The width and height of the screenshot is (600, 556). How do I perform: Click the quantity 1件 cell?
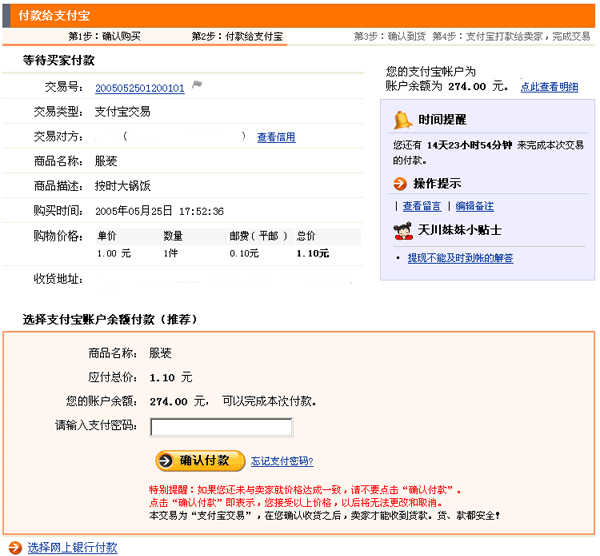pyautogui.click(x=171, y=253)
